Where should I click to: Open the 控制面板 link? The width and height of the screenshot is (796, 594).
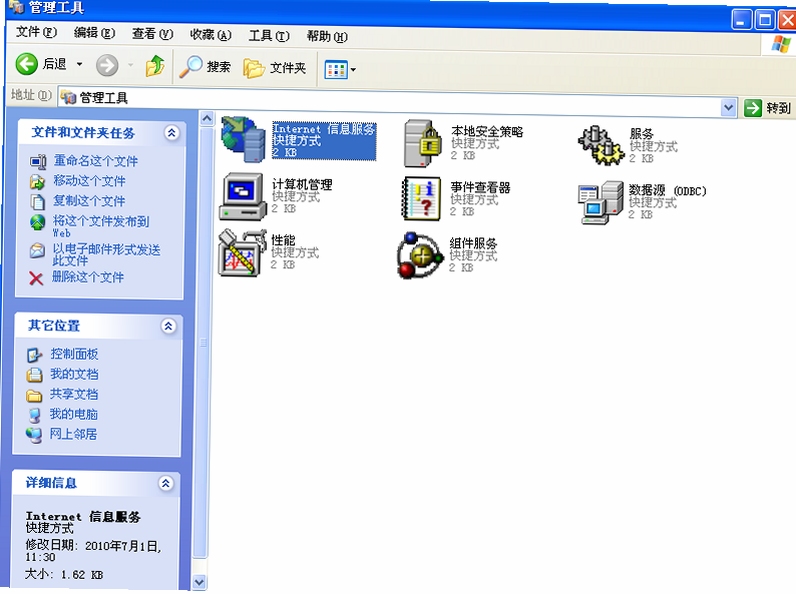(x=74, y=354)
